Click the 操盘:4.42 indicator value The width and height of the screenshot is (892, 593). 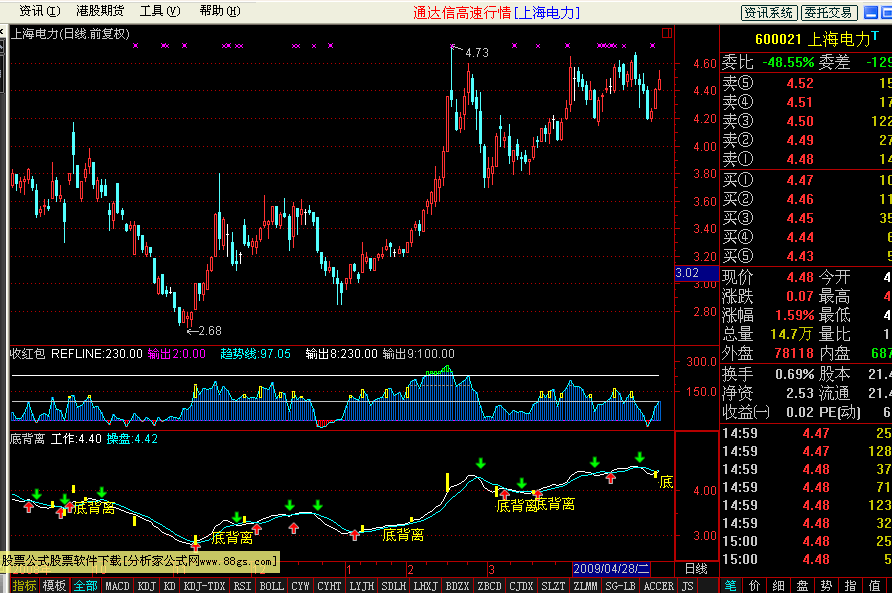[x=132, y=439]
